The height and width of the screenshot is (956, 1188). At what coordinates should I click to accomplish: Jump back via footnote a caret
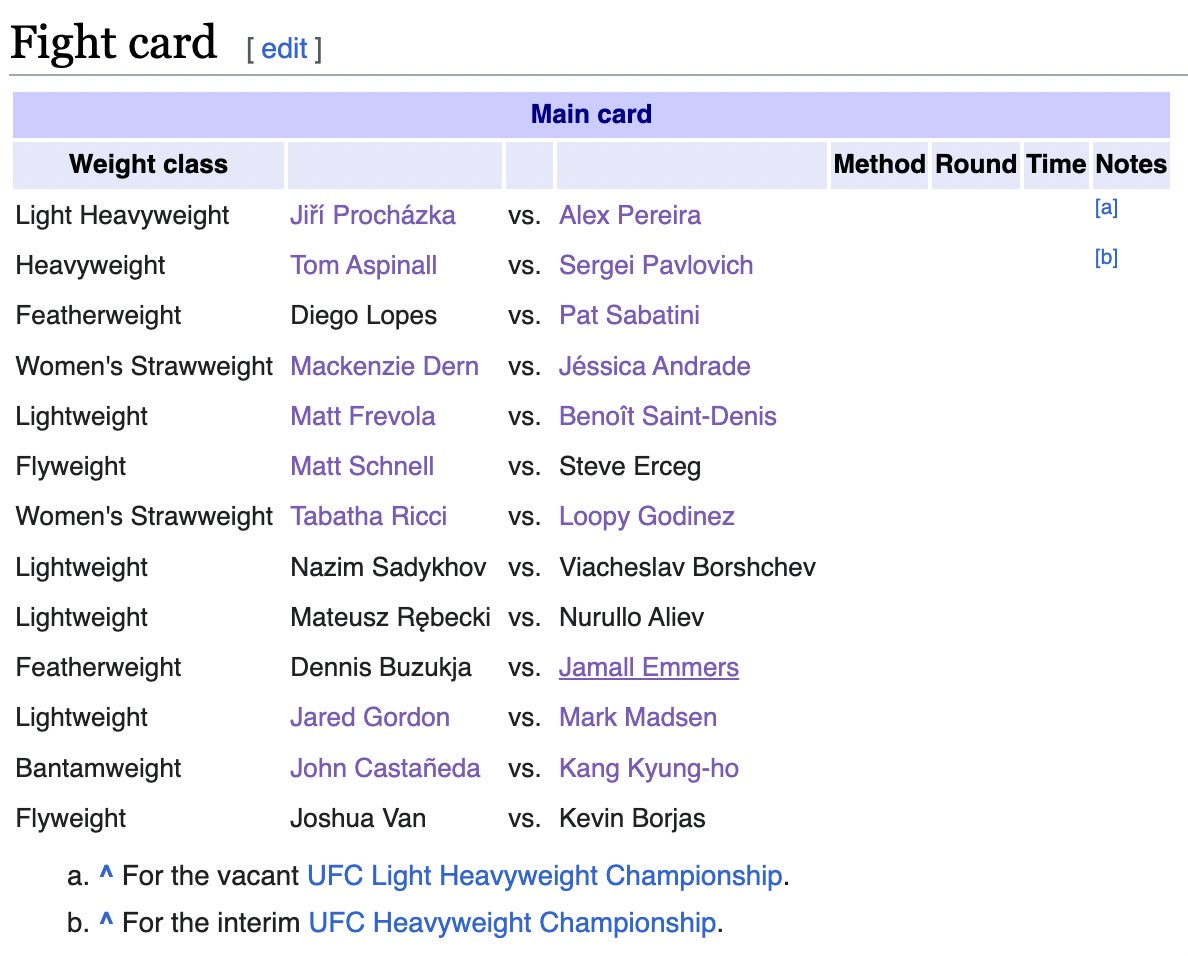[106, 876]
